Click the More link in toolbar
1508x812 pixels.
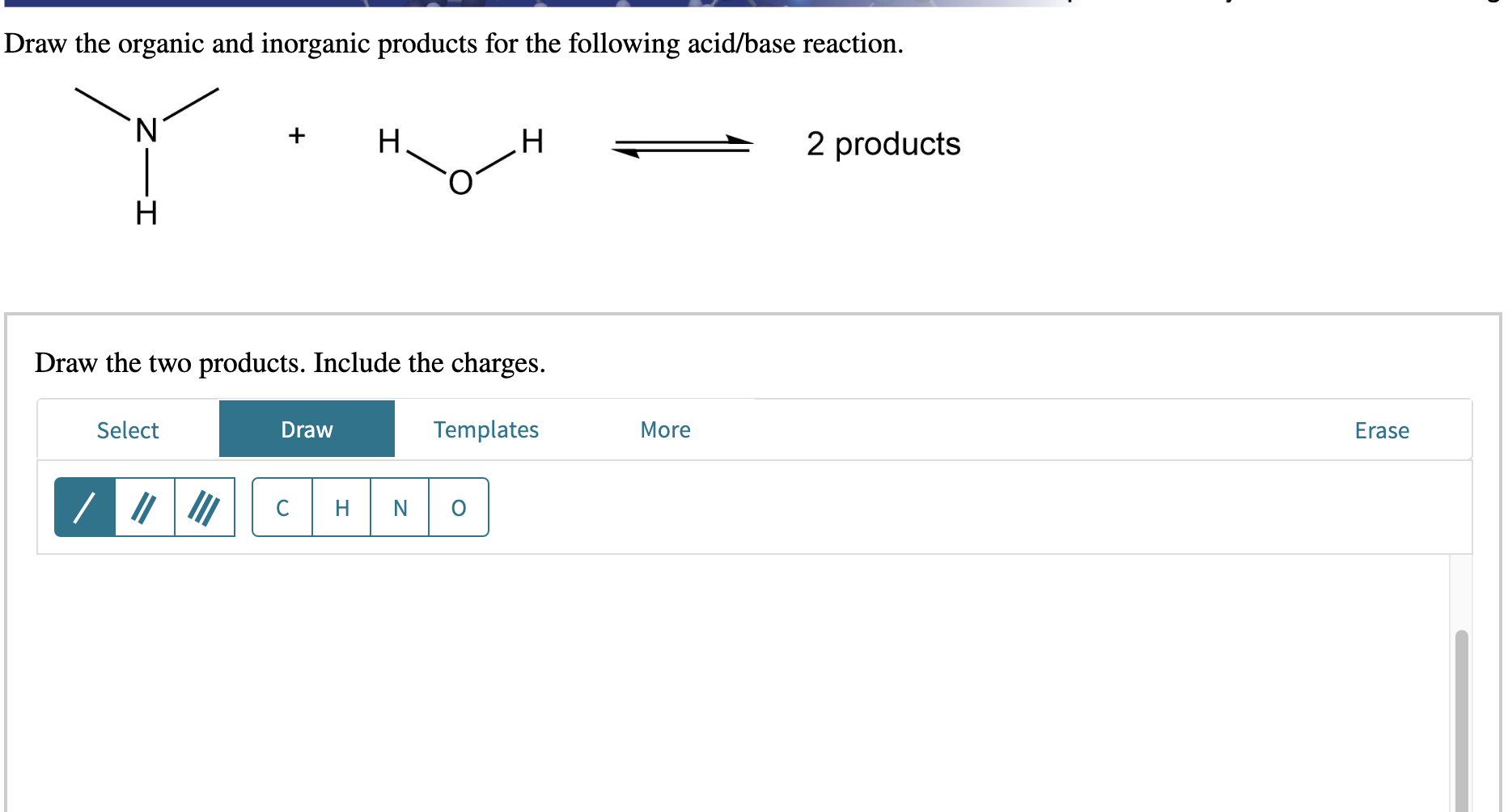coord(664,429)
